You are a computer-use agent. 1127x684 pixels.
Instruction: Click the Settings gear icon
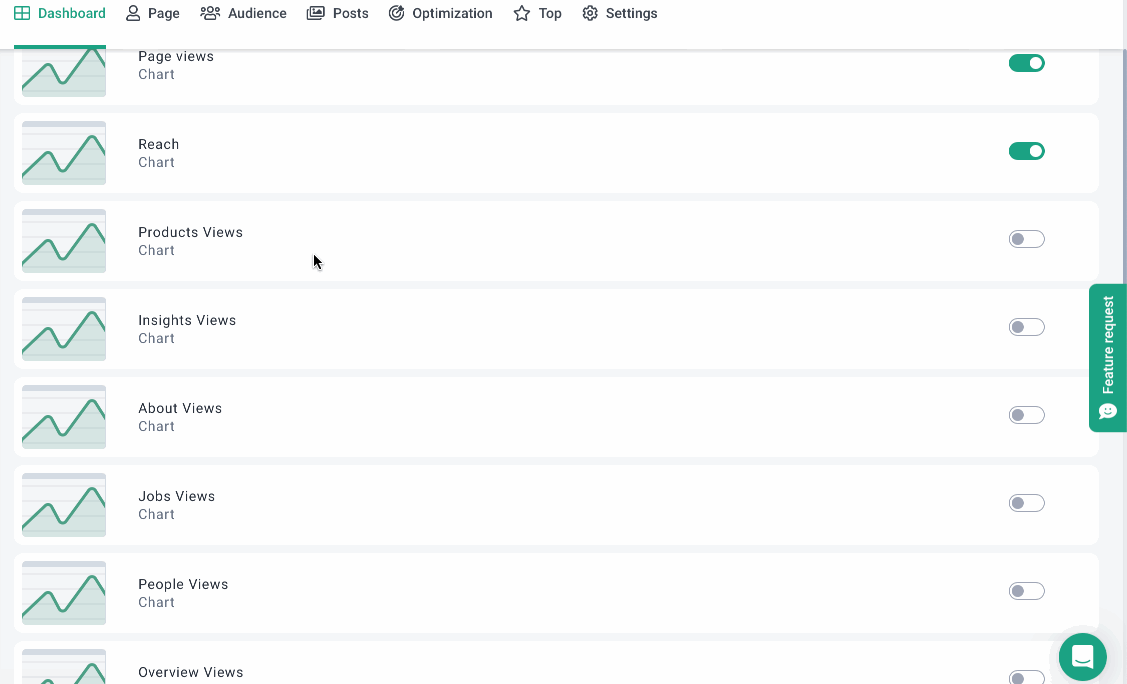click(590, 14)
